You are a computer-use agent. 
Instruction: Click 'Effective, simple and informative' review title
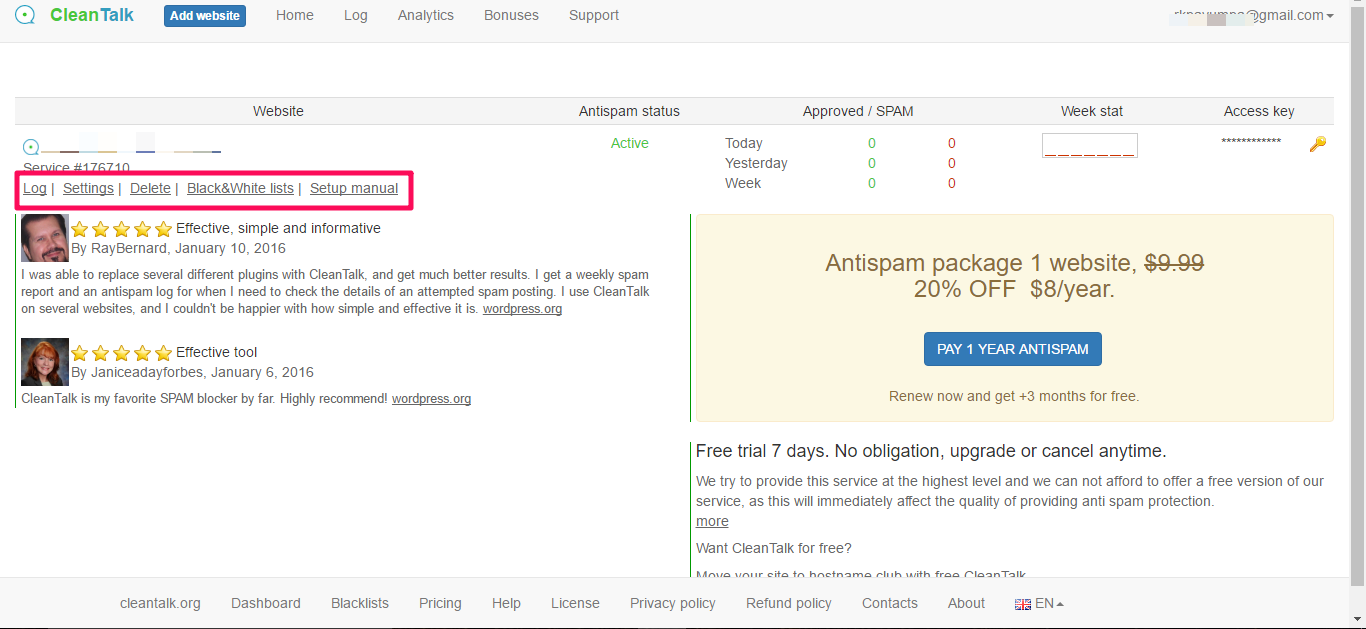(278, 228)
